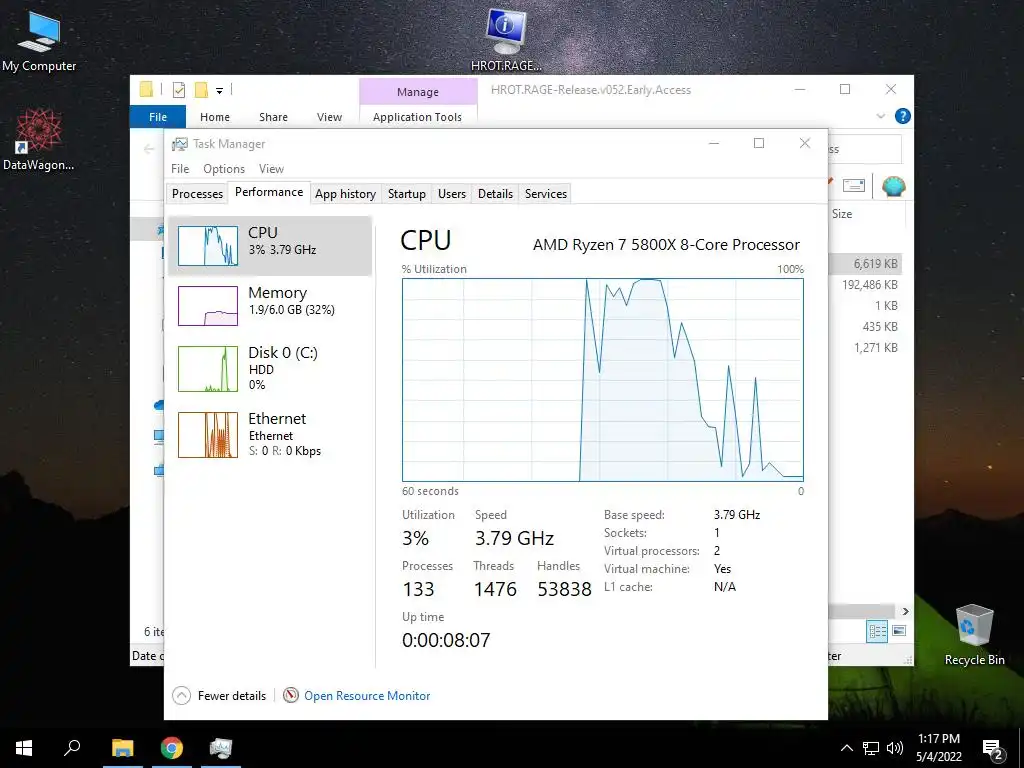Expand the File Explorer ribbon chevron

pos(880,116)
